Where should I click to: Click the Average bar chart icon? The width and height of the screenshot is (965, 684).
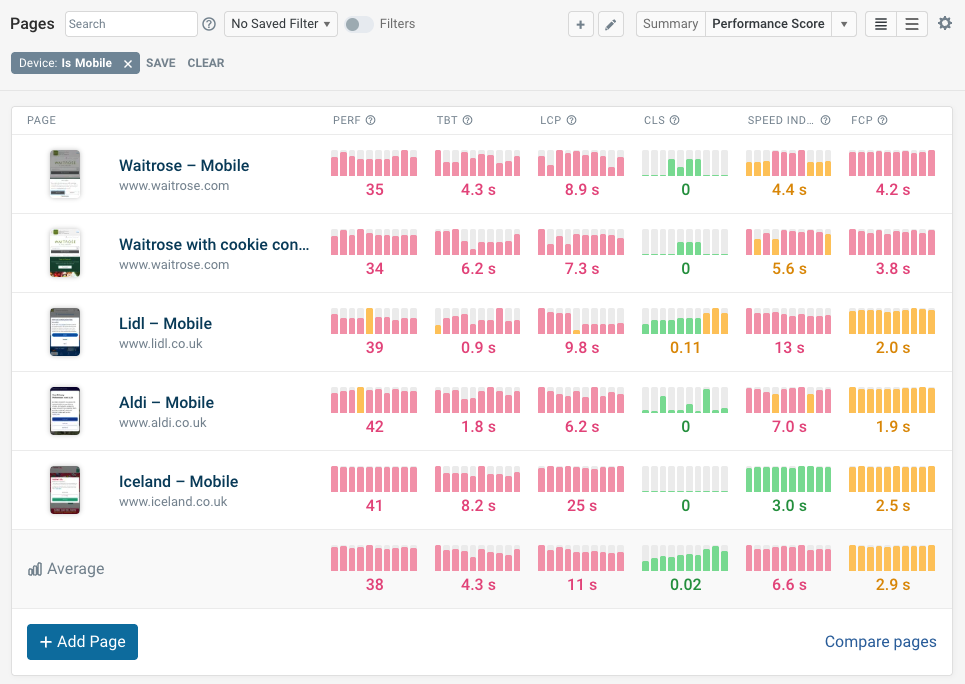[x=35, y=569]
